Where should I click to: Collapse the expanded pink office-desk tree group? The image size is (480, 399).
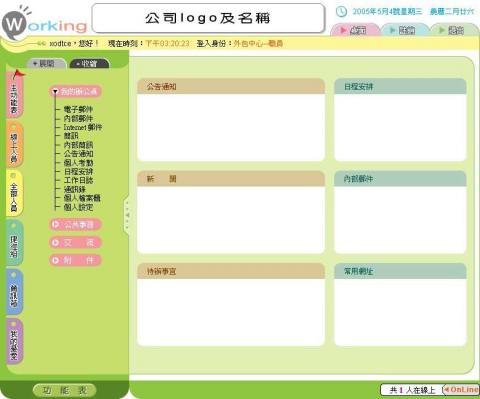76,91
